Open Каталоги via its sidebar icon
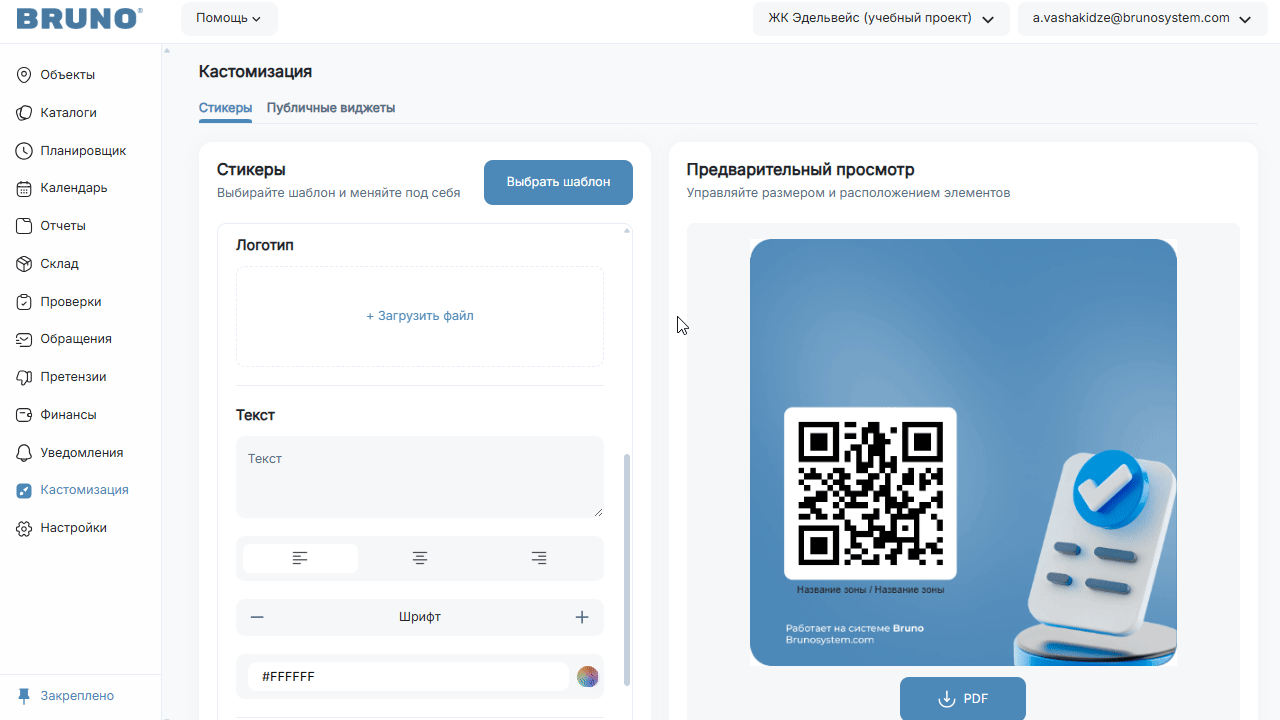 [x=25, y=113]
